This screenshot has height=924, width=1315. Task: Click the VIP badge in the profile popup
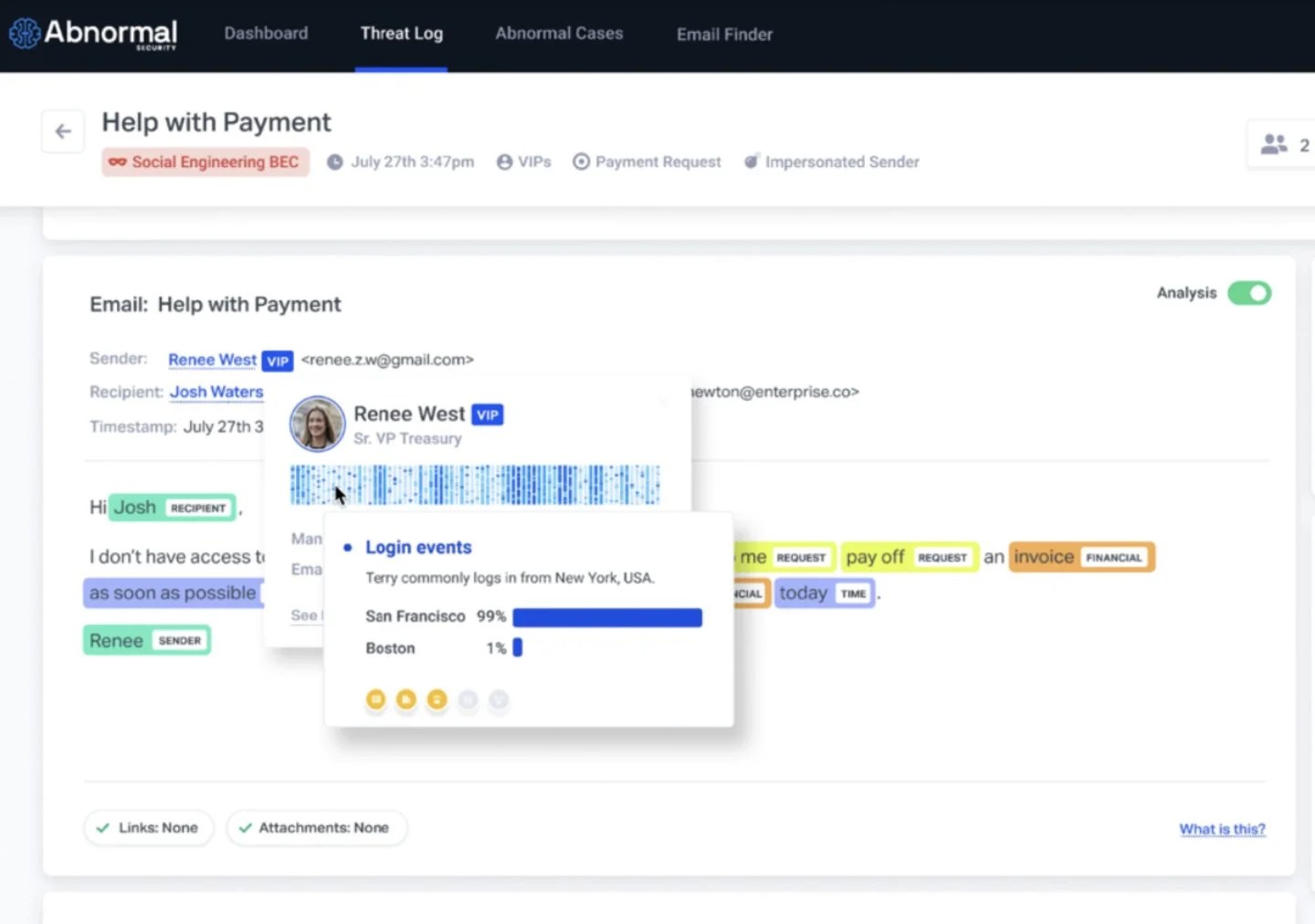pos(488,415)
